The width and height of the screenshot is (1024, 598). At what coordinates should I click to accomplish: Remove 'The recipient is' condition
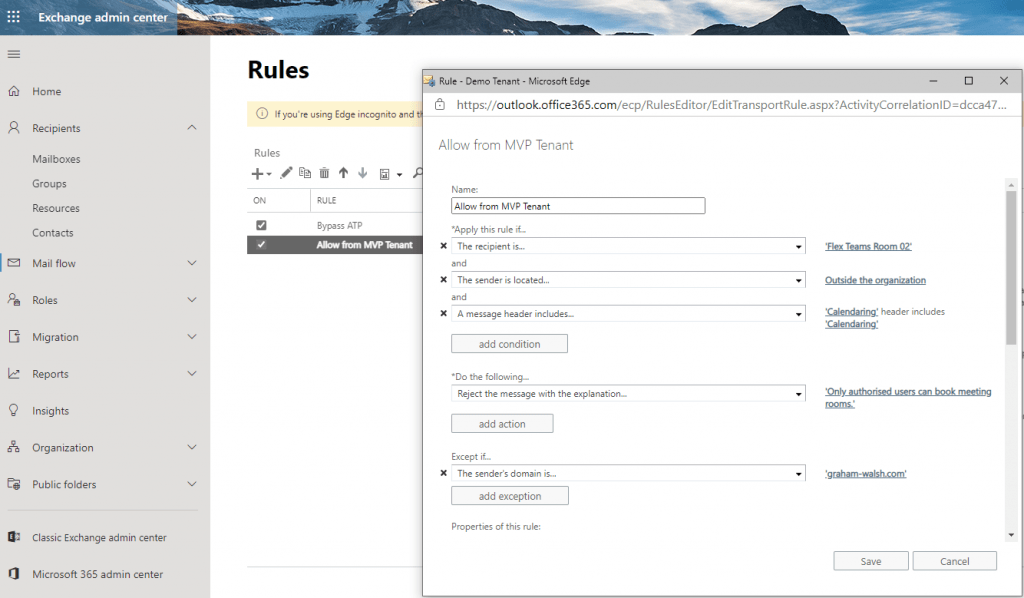pos(443,246)
